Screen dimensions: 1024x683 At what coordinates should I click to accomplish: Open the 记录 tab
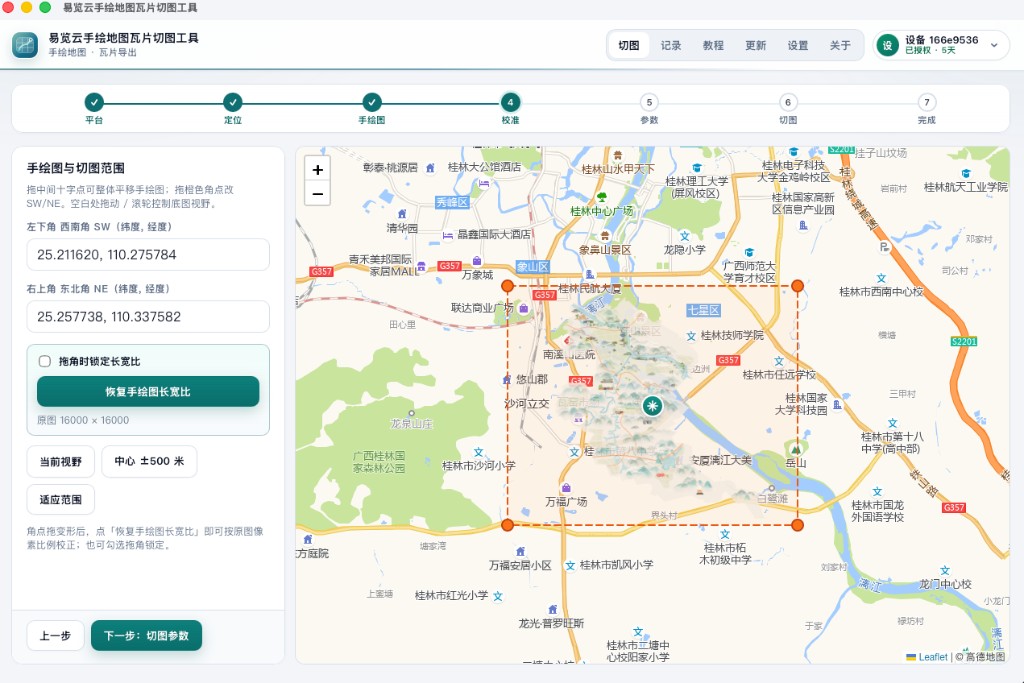[x=671, y=45]
